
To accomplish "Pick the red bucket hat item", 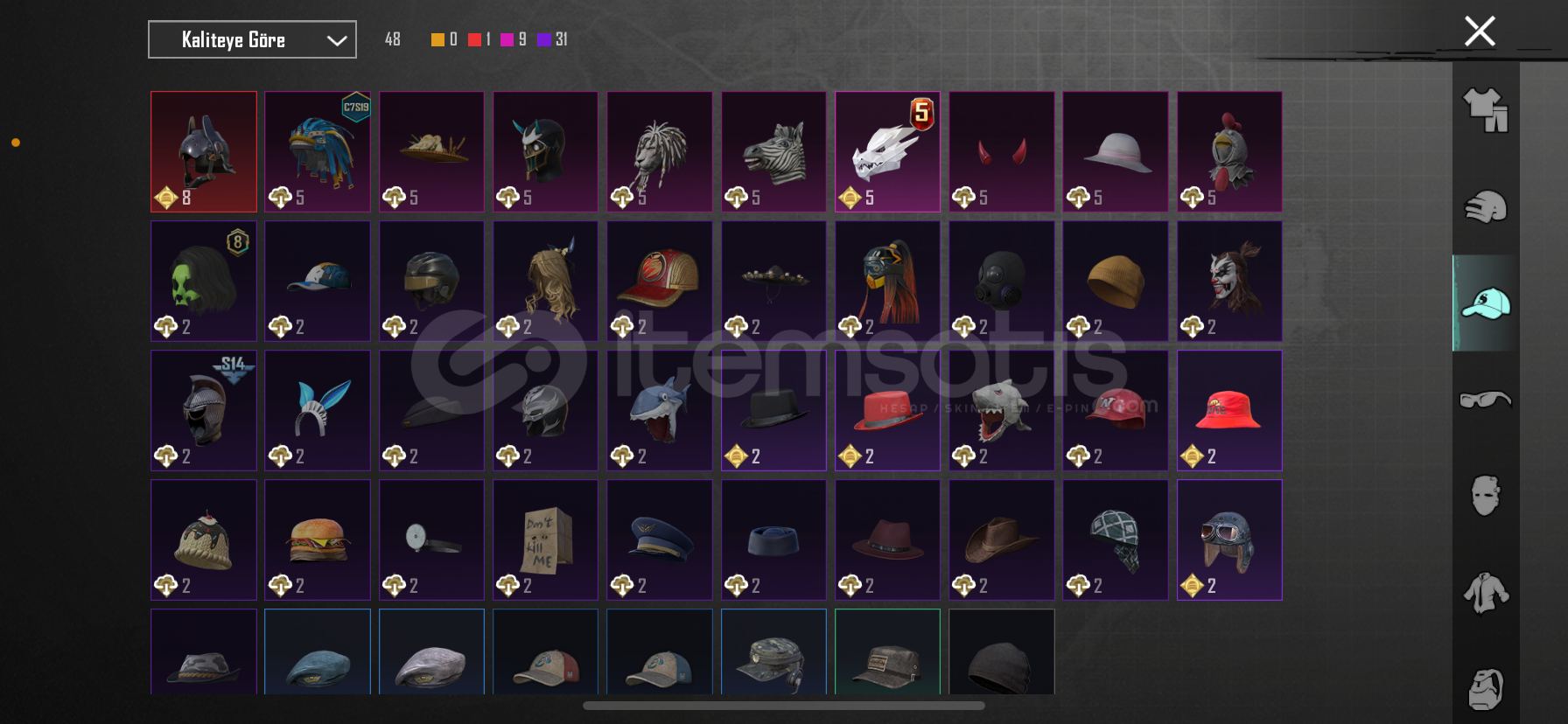I will pos(1229,410).
